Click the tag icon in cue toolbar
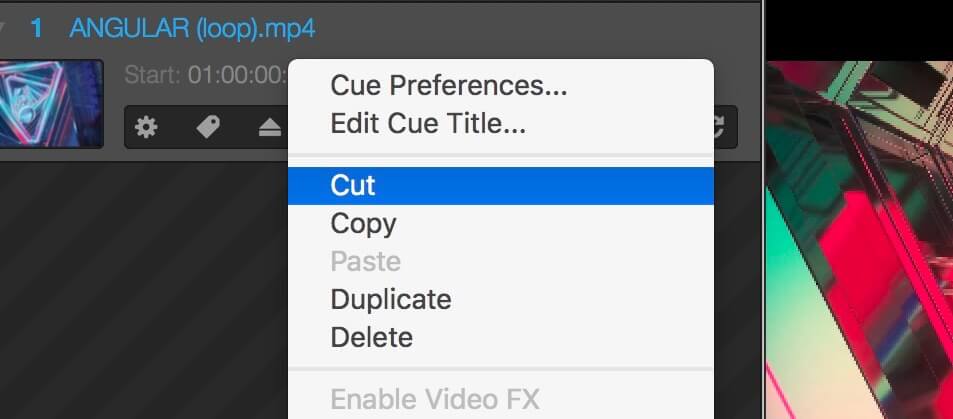Screen dimensions: 953x419 point(208,127)
